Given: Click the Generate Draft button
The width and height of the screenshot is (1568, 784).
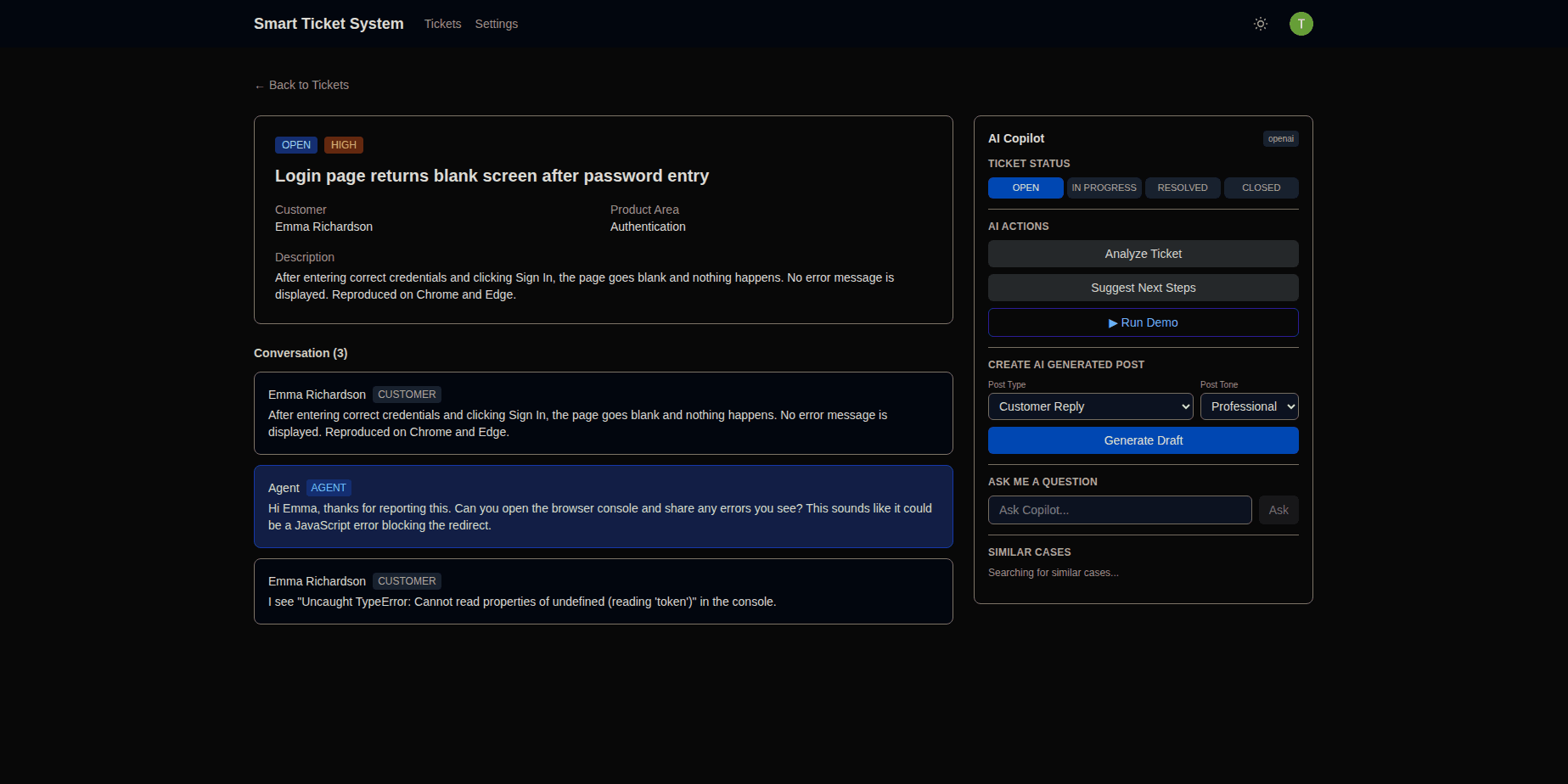Looking at the screenshot, I should point(1144,440).
